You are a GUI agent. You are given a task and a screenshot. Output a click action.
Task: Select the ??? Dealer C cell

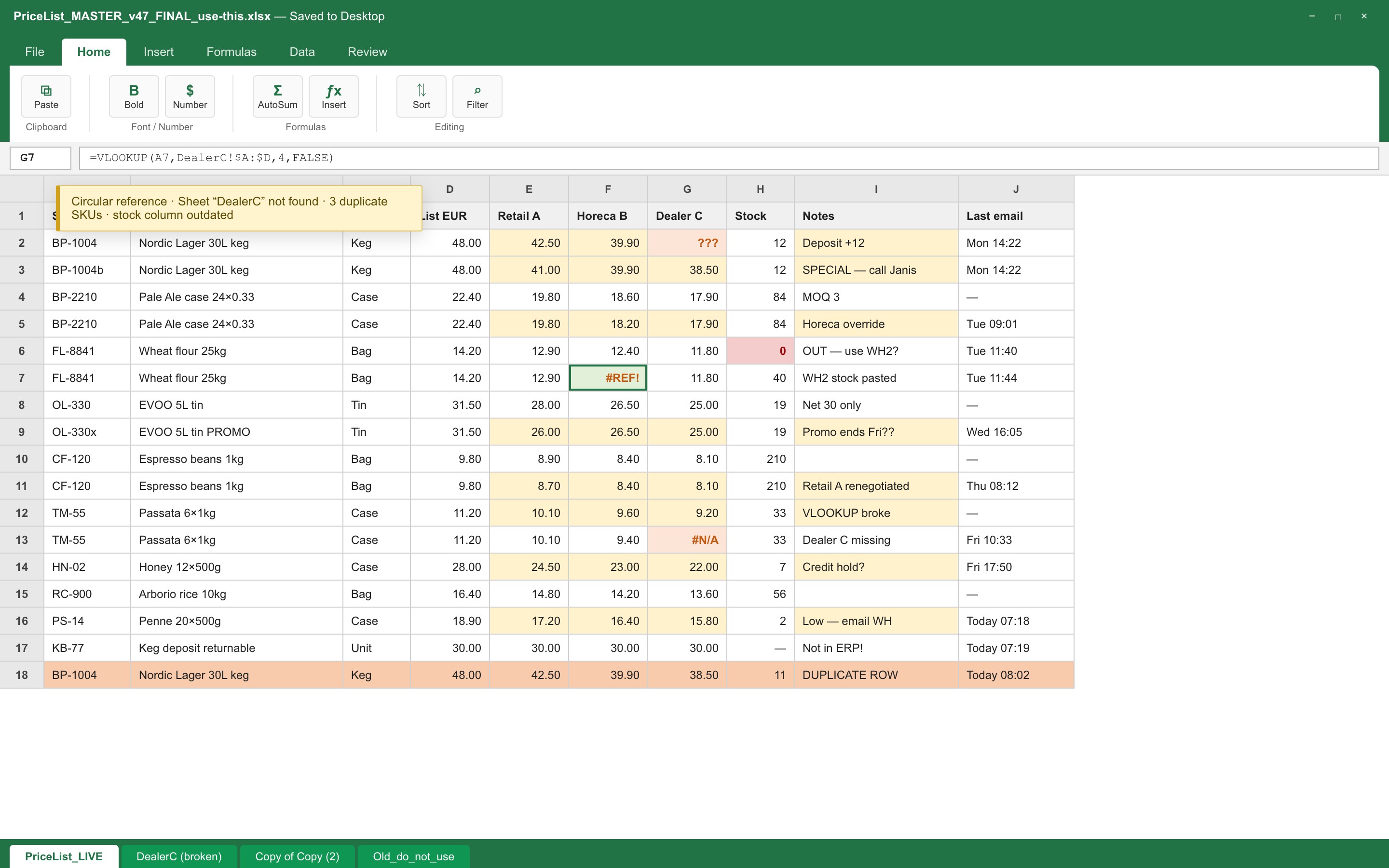[687, 243]
